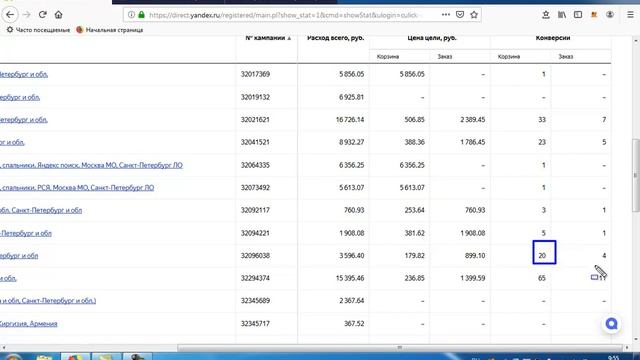This screenshot has width=640, height=360.
Task: Open campaign link for 32041521
Action: coord(12,142)
